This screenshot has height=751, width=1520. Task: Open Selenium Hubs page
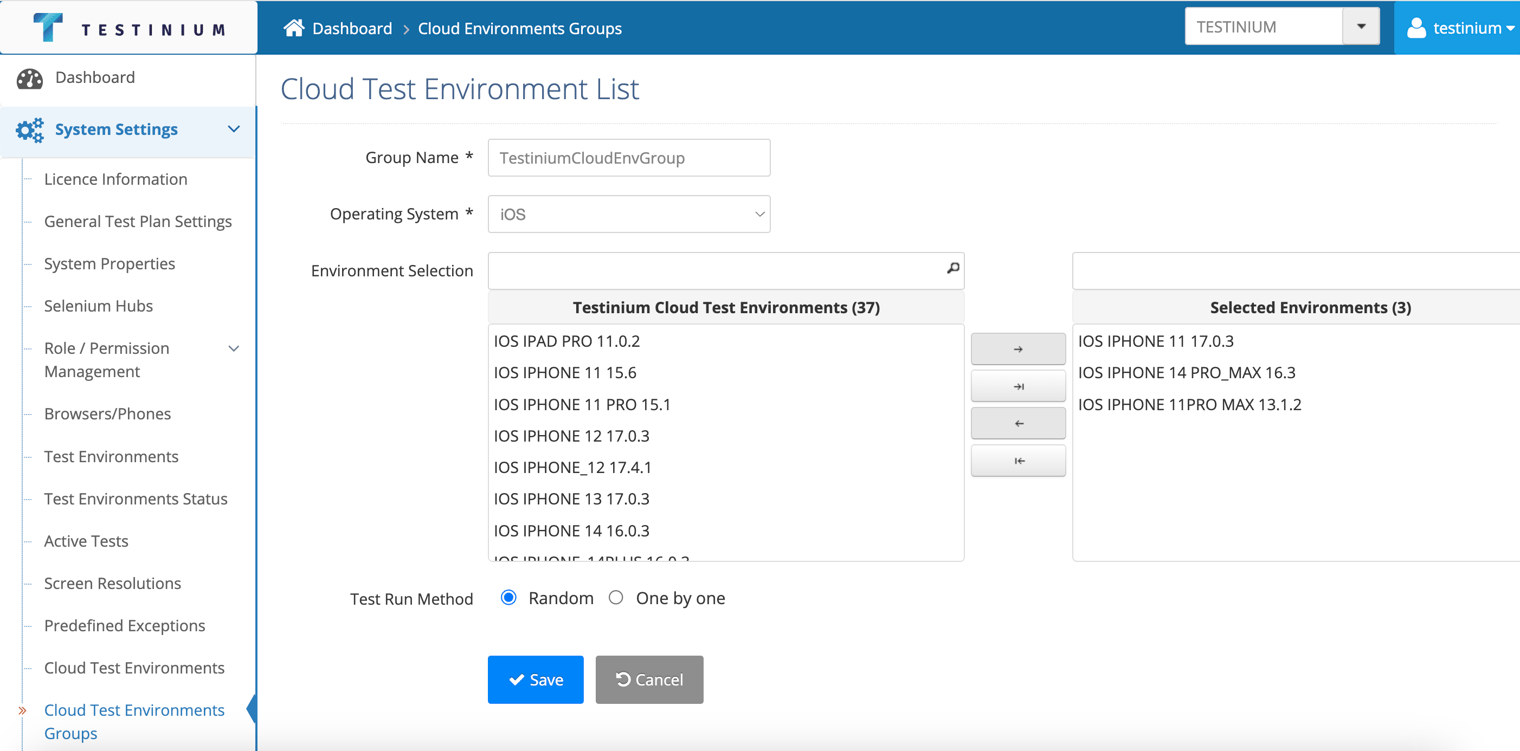[99, 306]
